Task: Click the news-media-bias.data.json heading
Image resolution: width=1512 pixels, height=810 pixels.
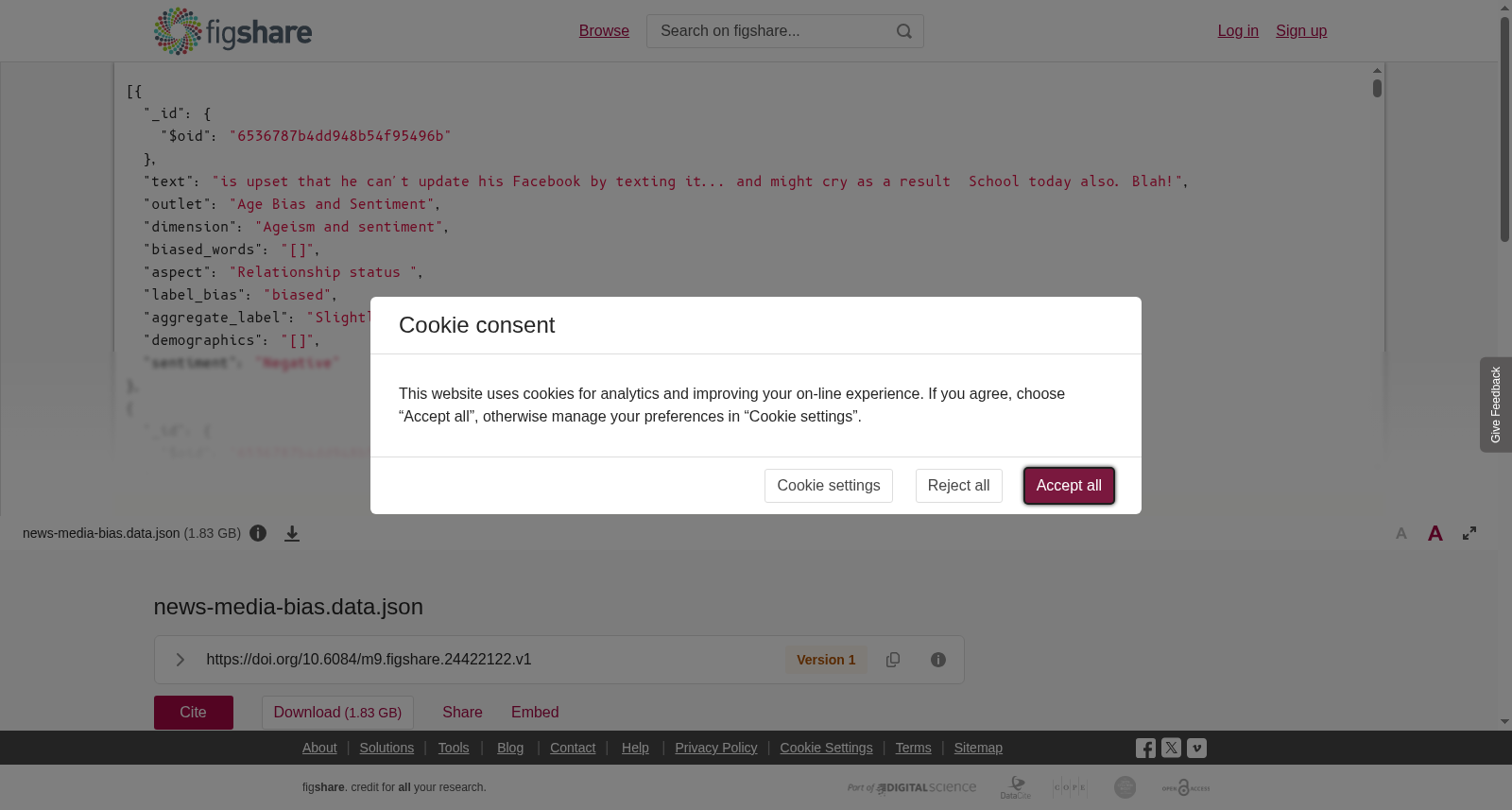Action: click(x=288, y=607)
